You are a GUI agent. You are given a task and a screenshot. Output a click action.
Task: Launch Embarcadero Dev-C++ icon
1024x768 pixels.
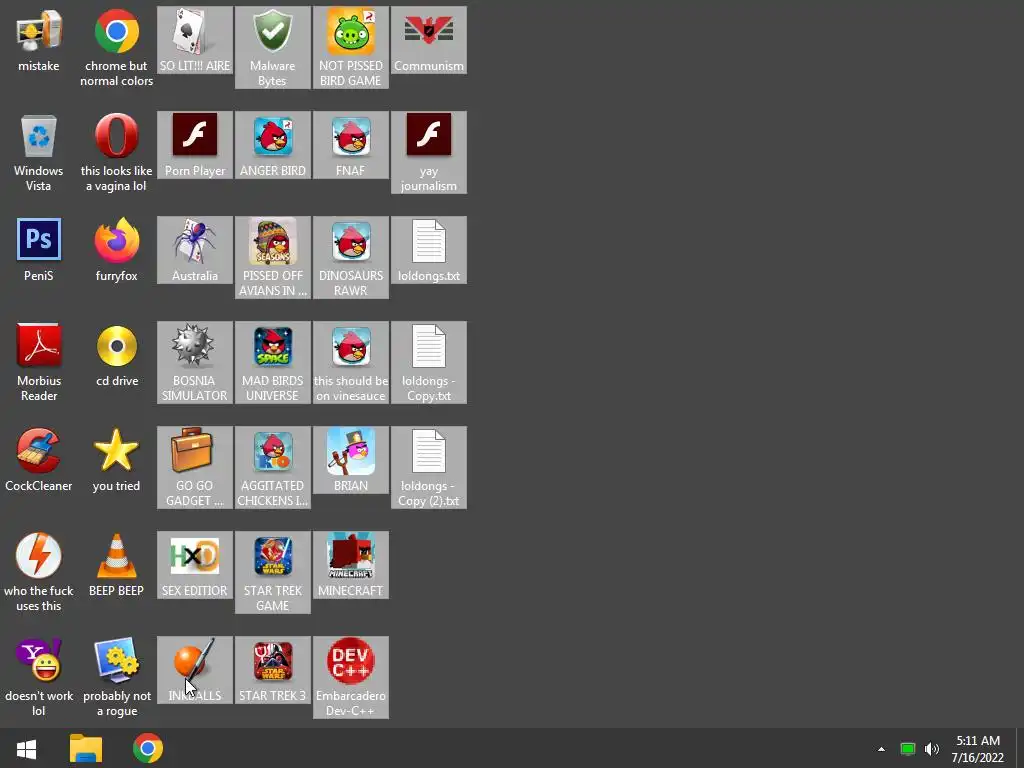click(351, 678)
